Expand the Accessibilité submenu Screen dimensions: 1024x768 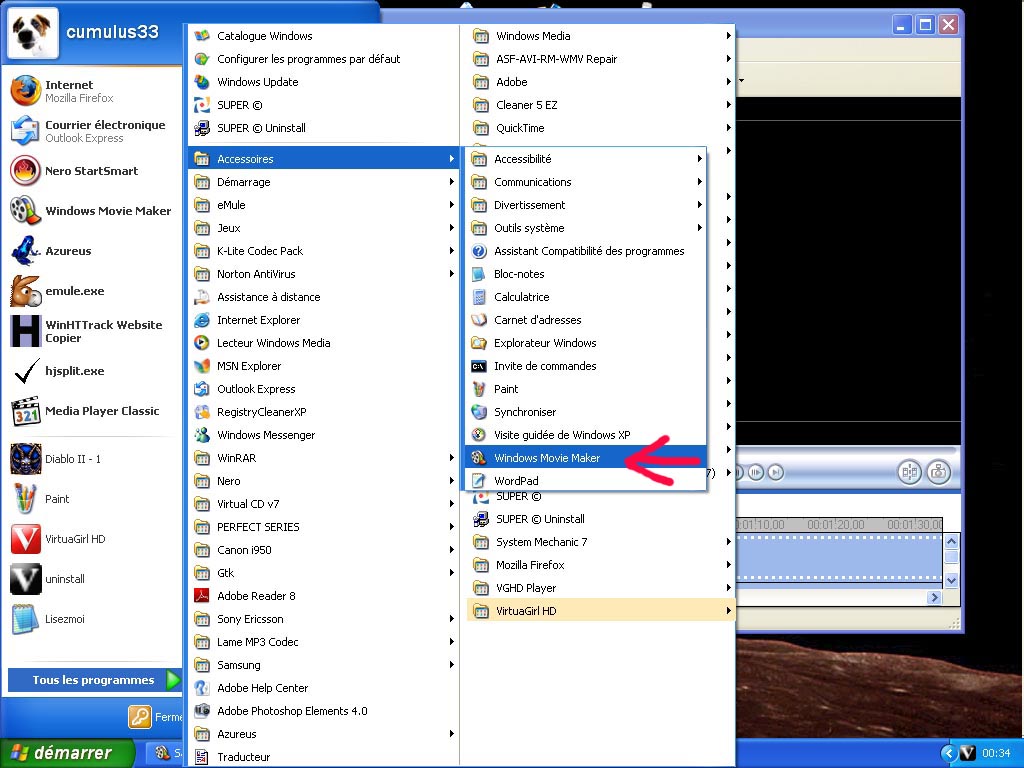tap(586, 159)
